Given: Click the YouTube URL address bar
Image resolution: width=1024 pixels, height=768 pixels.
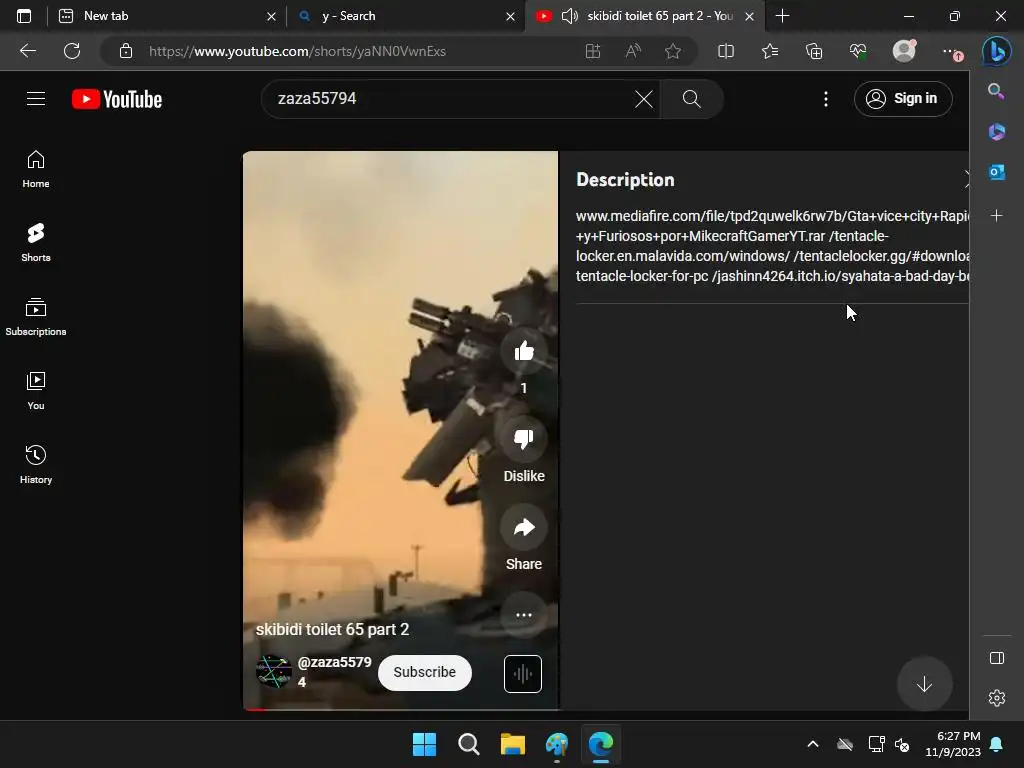Looking at the screenshot, I should pos(297,51).
